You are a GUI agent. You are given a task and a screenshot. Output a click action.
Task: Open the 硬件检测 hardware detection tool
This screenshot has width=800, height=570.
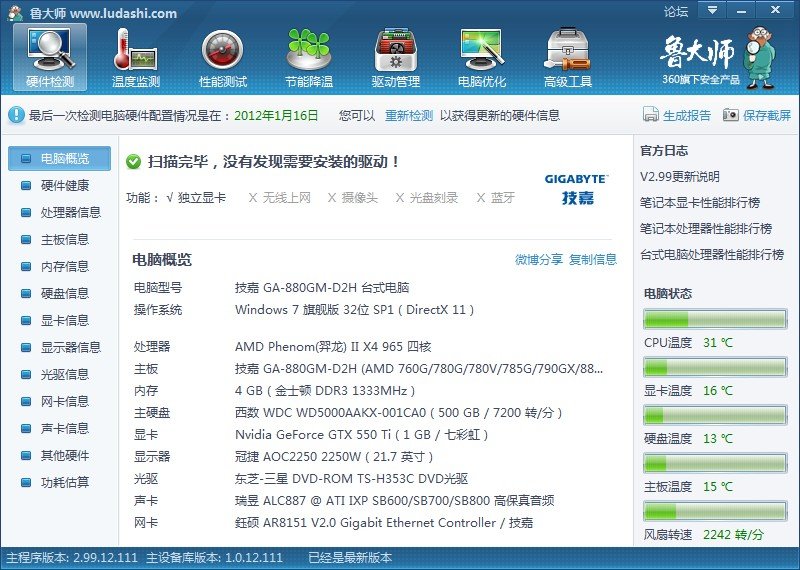point(50,58)
